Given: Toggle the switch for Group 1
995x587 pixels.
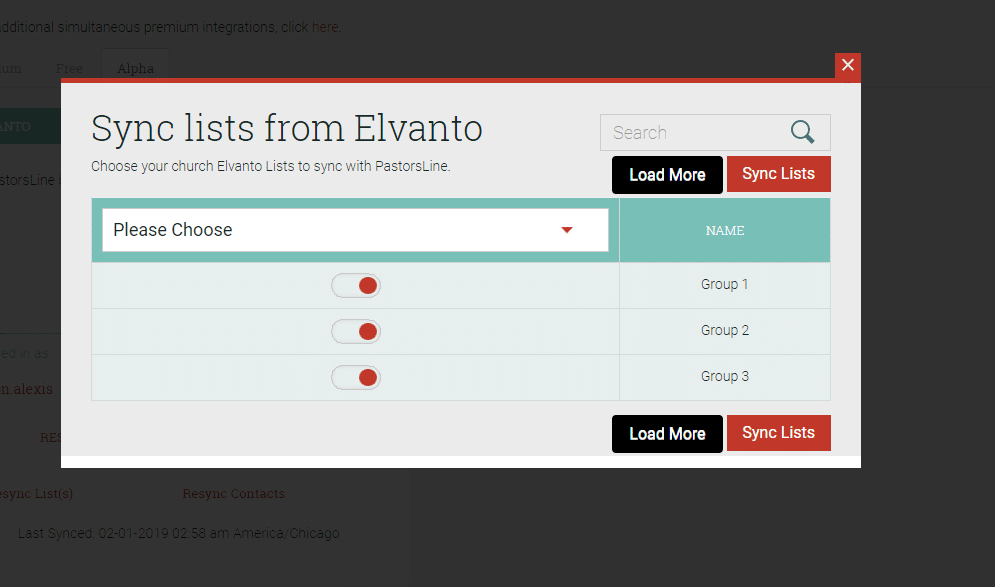Looking at the screenshot, I should click(356, 286).
